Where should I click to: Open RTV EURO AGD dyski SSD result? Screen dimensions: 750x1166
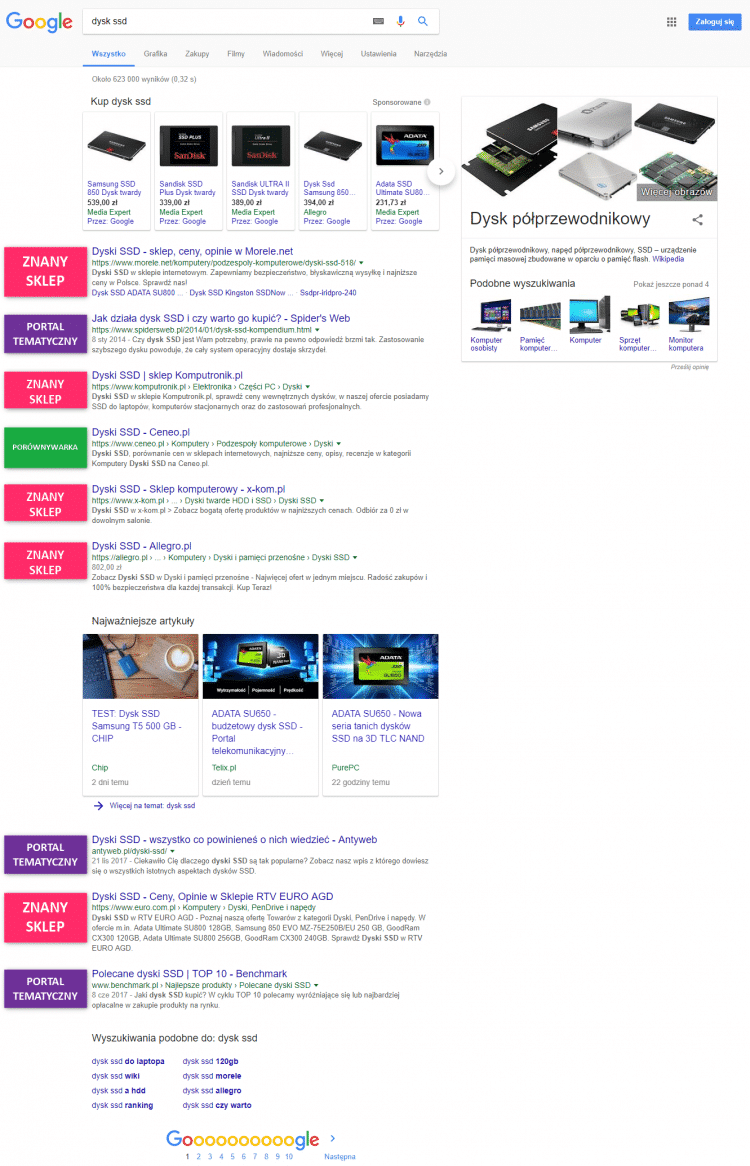212,897
